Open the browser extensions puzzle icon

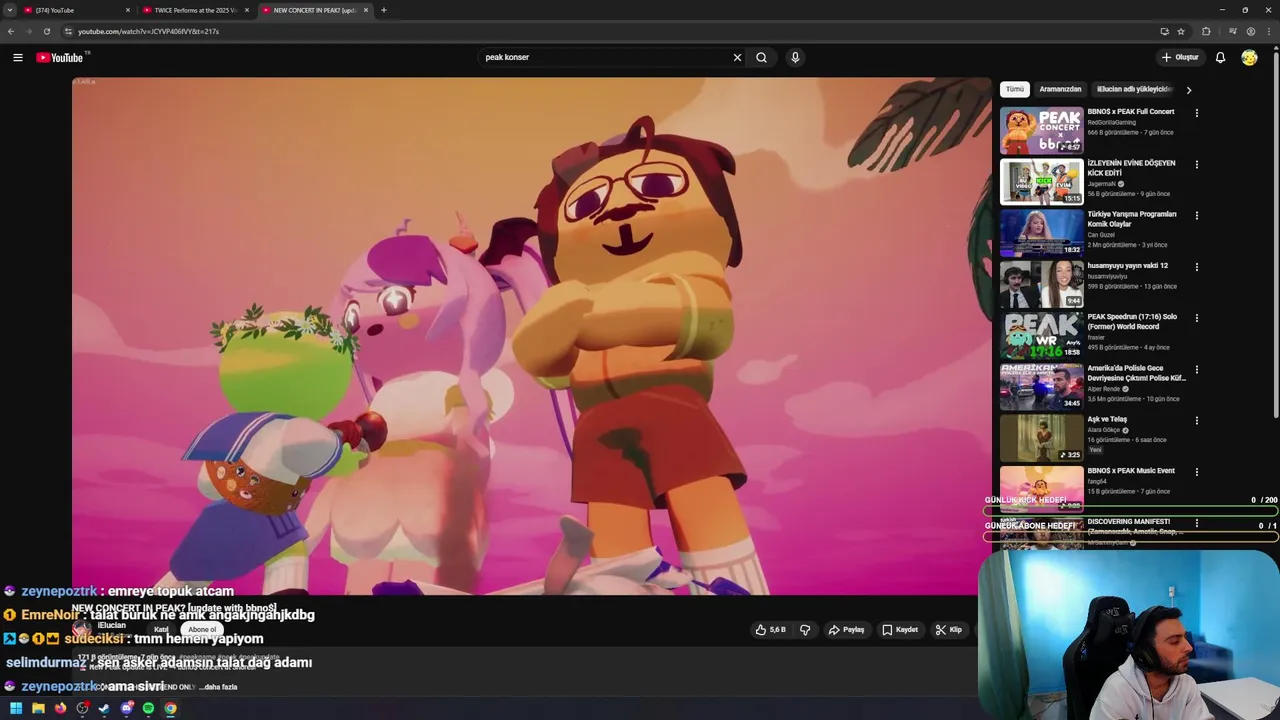pos(1206,31)
